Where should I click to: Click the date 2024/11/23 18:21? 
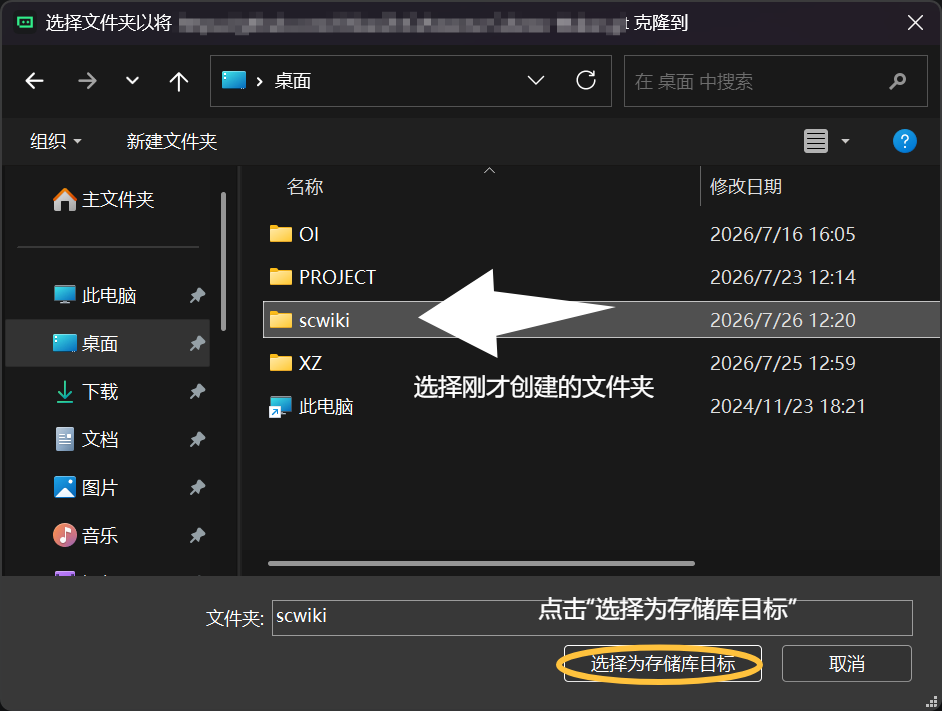(788, 406)
